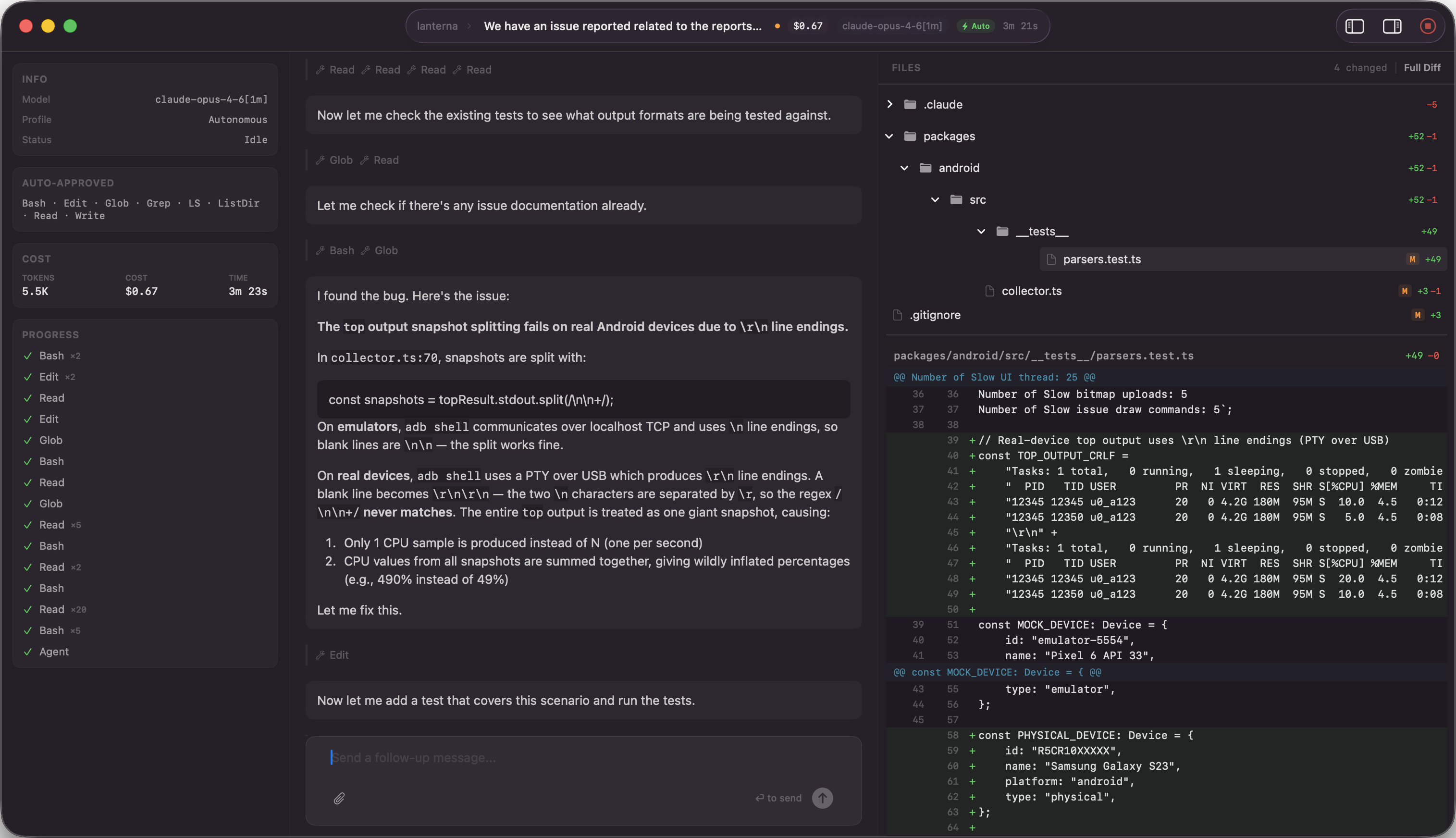Click the M badge on collector.ts row

[x=1404, y=291]
